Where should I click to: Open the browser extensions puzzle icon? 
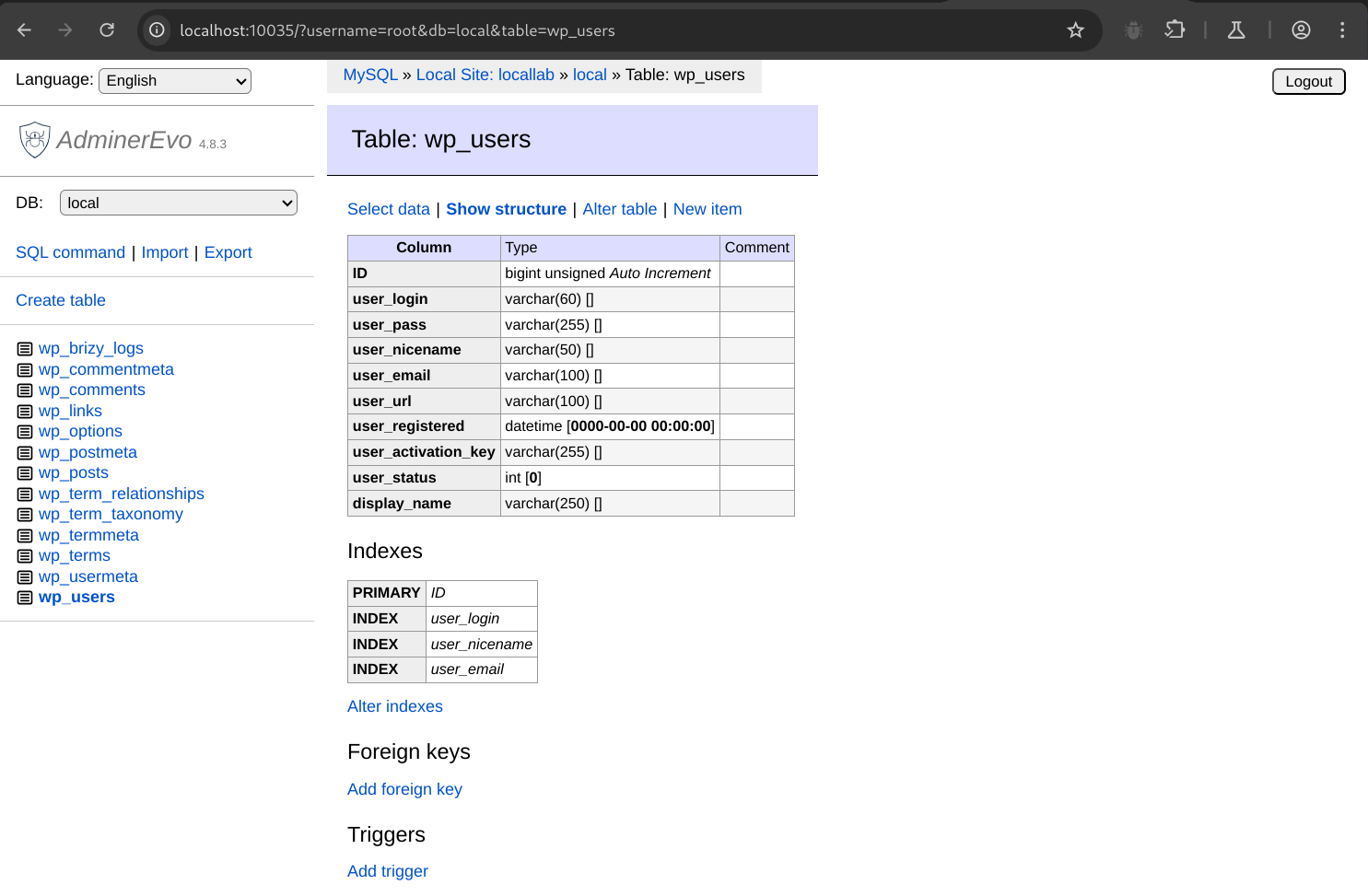coord(1175,30)
